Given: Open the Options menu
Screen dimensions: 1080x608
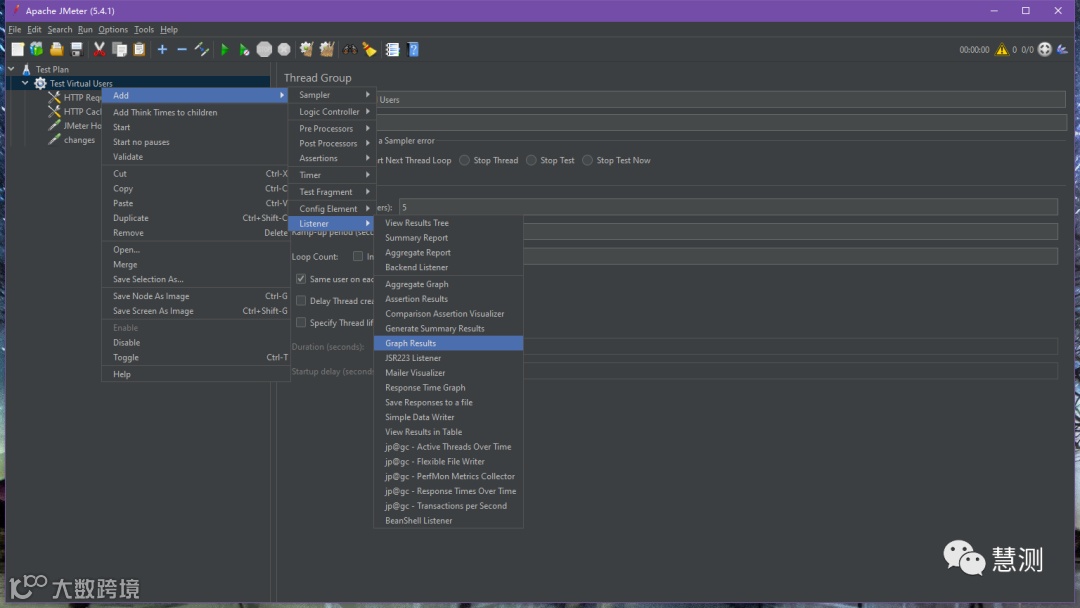Looking at the screenshot, I should coord(113,30).
